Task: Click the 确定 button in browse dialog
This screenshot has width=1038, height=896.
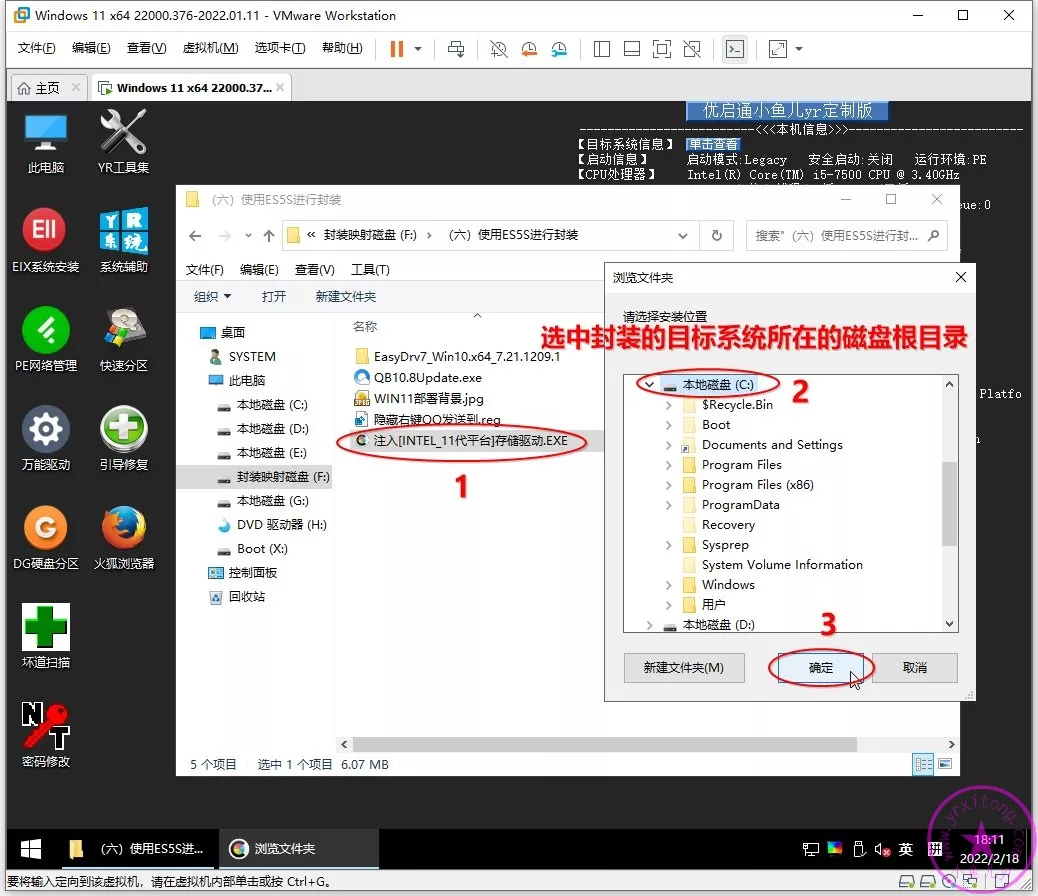Action: point(820,667)
